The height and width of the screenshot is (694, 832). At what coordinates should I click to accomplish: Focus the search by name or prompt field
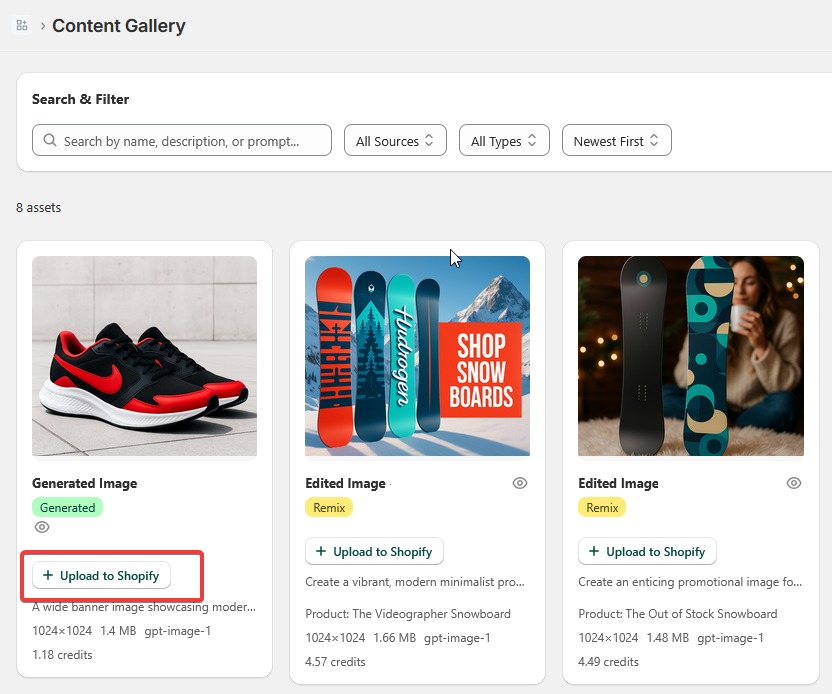click(x=190, y=141)
